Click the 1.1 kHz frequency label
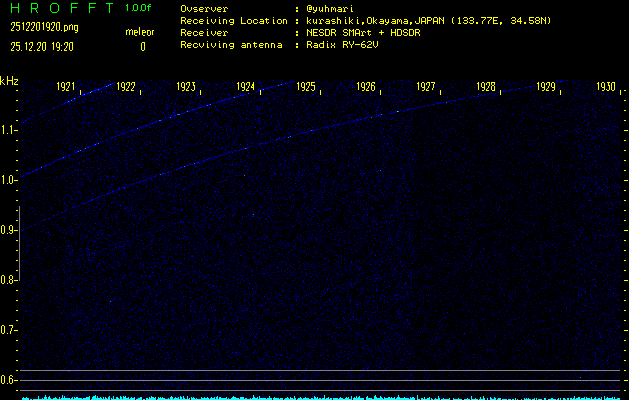Image resolution: width=629 pixels, height=400 pixels. tap(9, 130)
